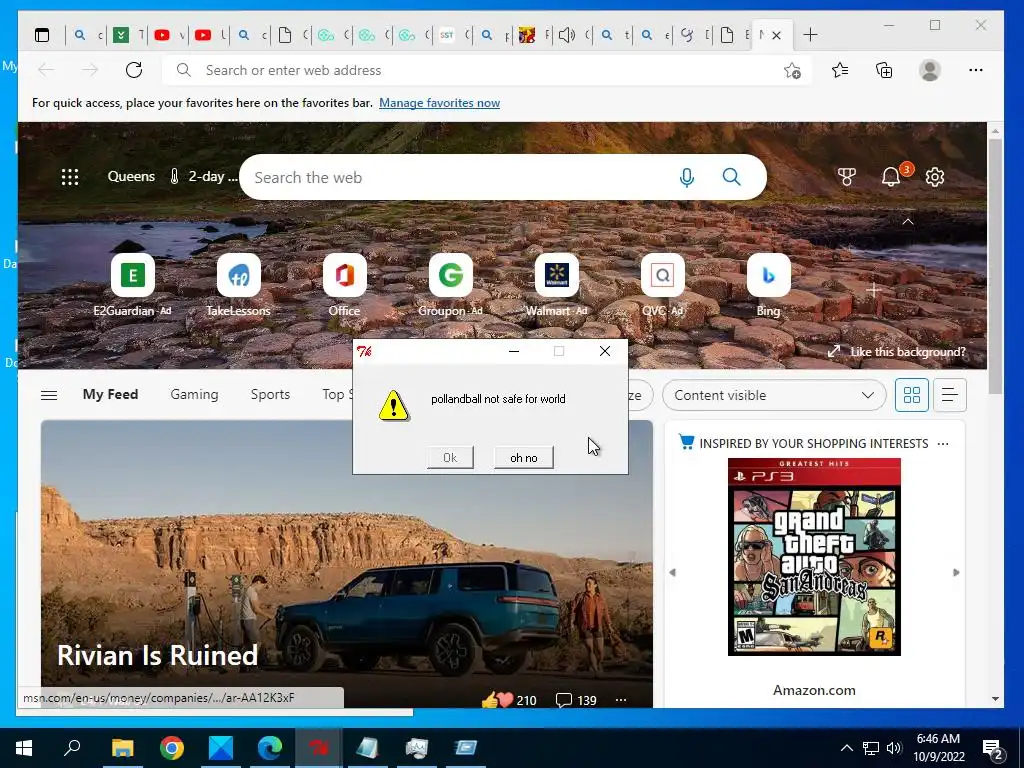Screen dimensions: 1024x768
Task: Open the feed hamburger menu
Action: 49,395
